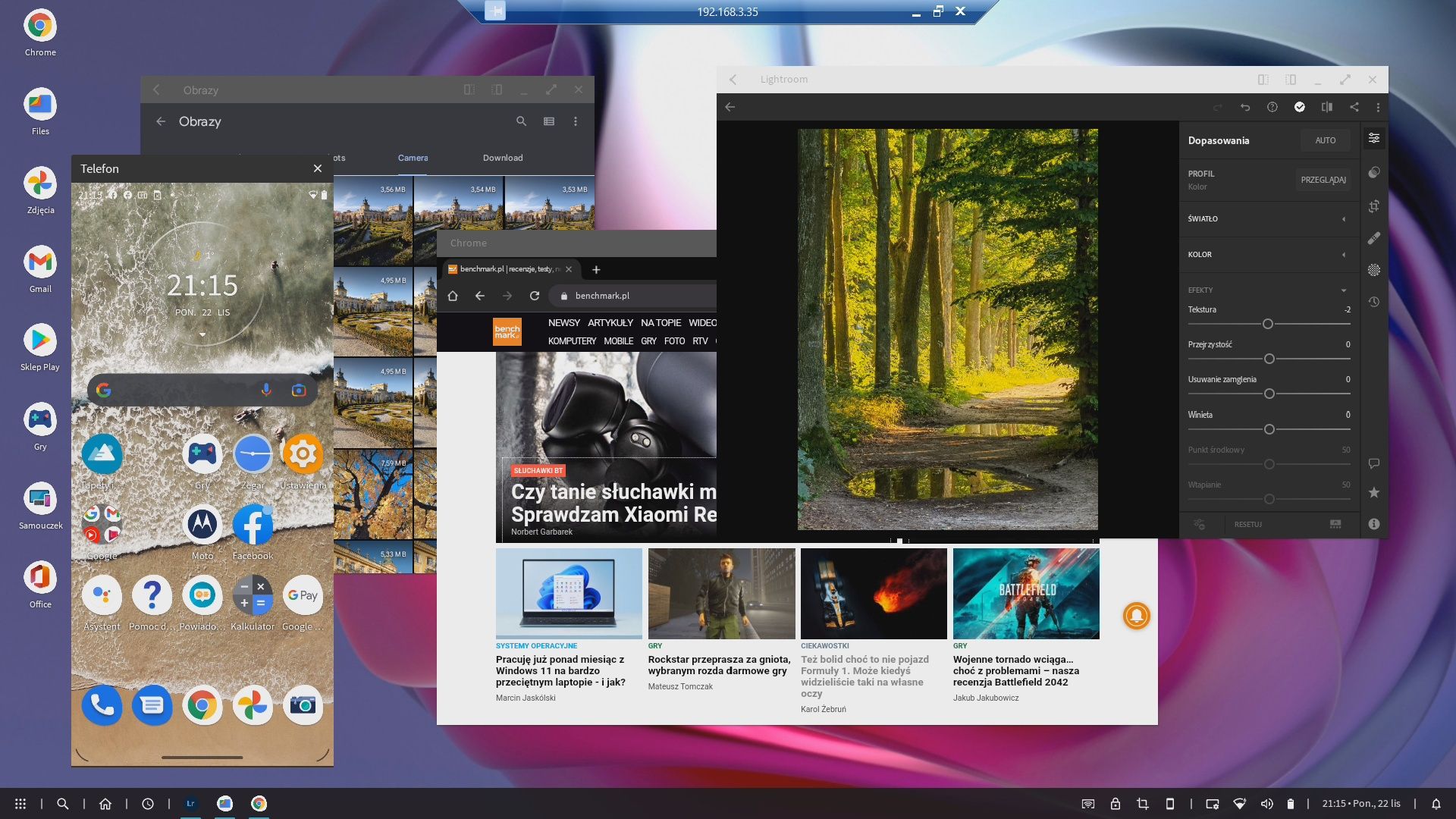Click PRZEGLĄDAJ to browse profiles
The height and width of the screenshot is (819, 1456).
(x=1323, y=180)
